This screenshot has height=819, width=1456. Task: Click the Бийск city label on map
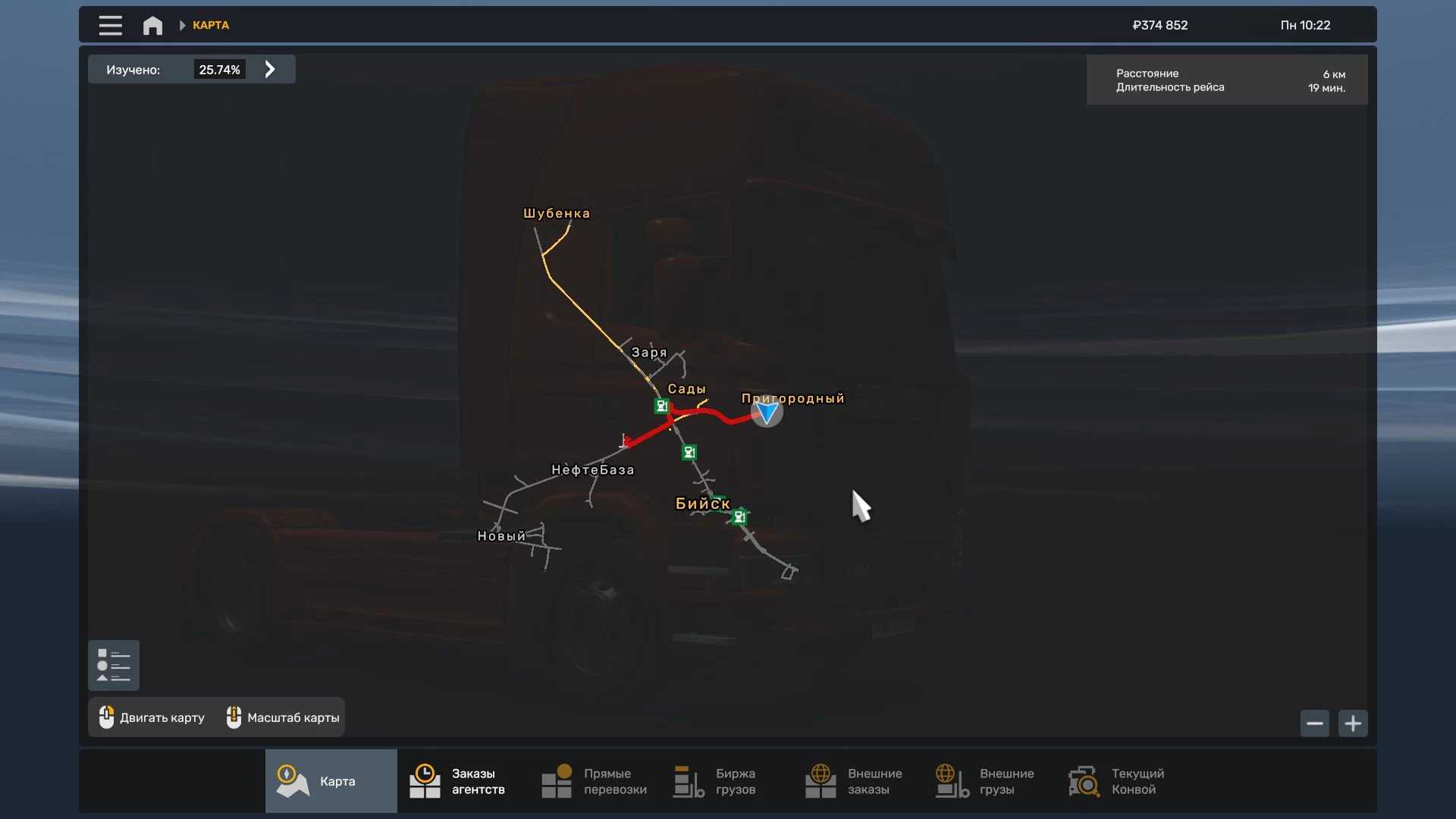(702, 504)
